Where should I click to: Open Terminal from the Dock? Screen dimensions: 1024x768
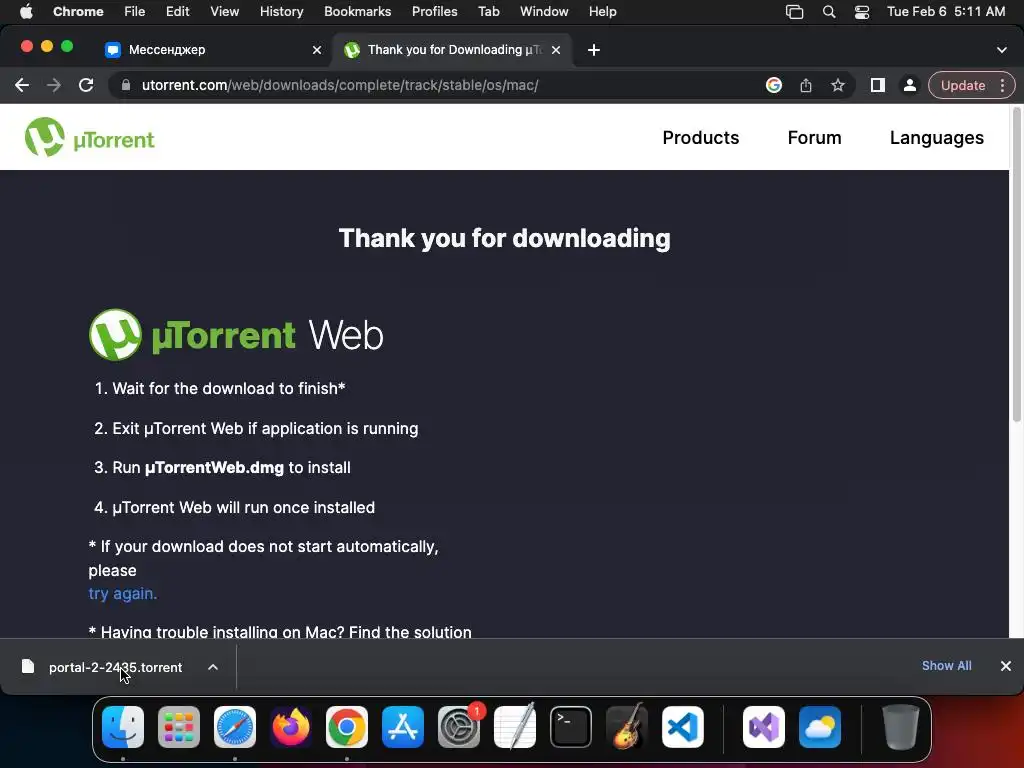pos(571,727)
